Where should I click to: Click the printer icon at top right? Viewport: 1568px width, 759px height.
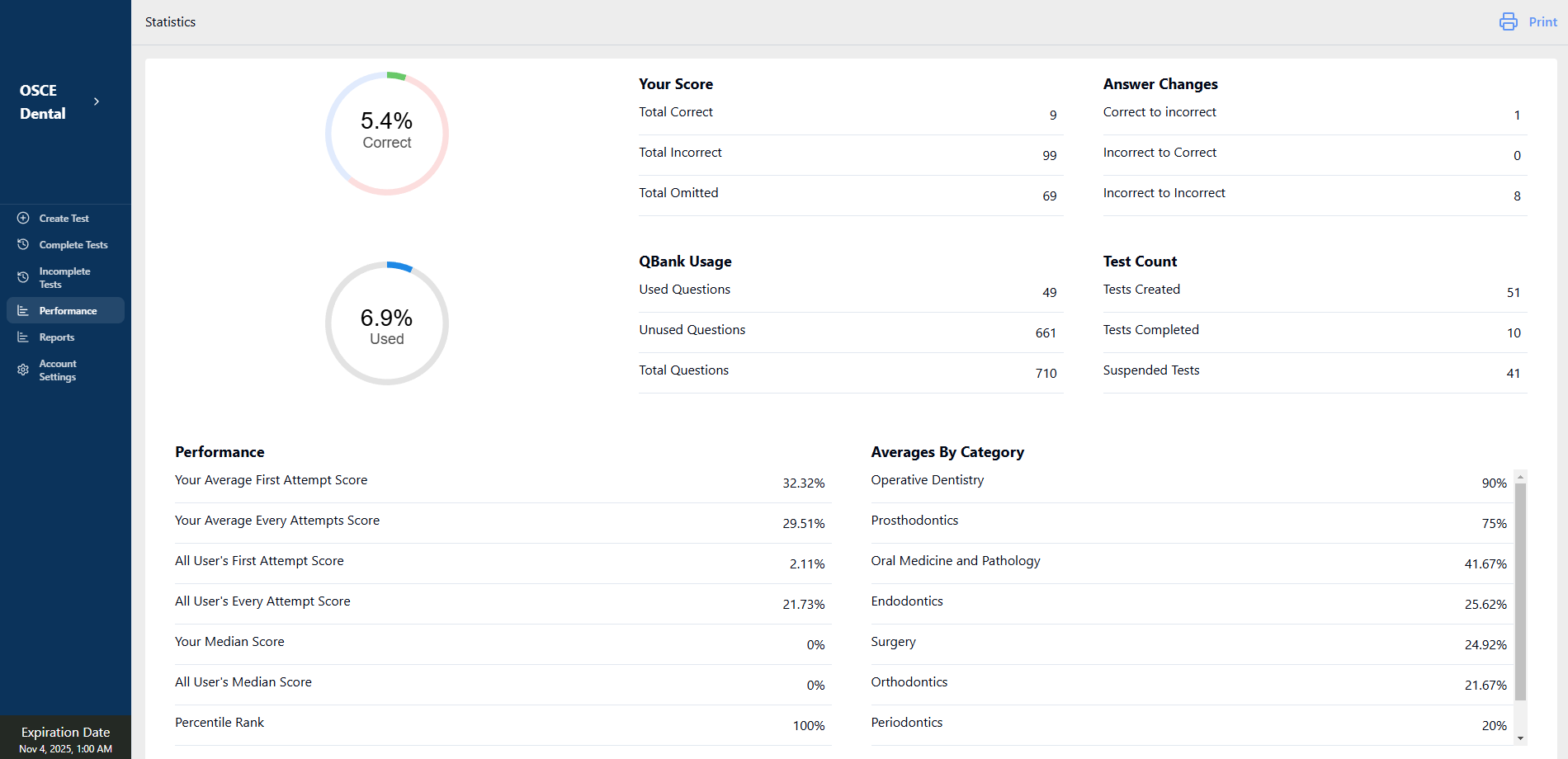tap(1508, 22)
